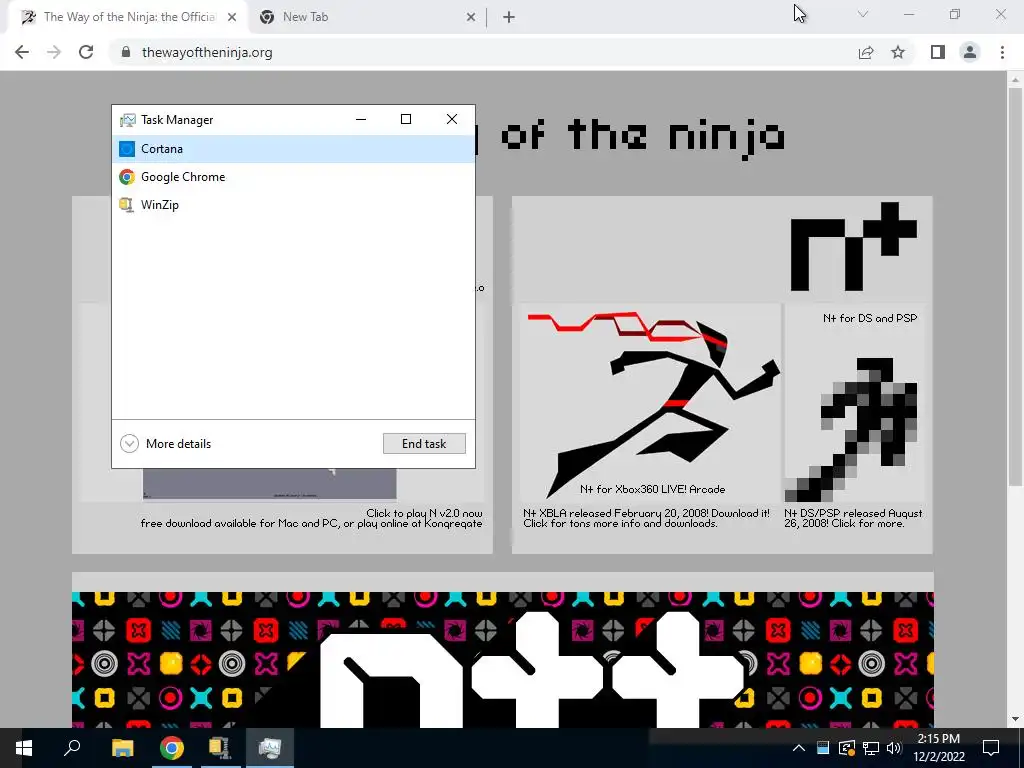
Task: Click the N++ colorful banner image
Action: pos(503,660)
